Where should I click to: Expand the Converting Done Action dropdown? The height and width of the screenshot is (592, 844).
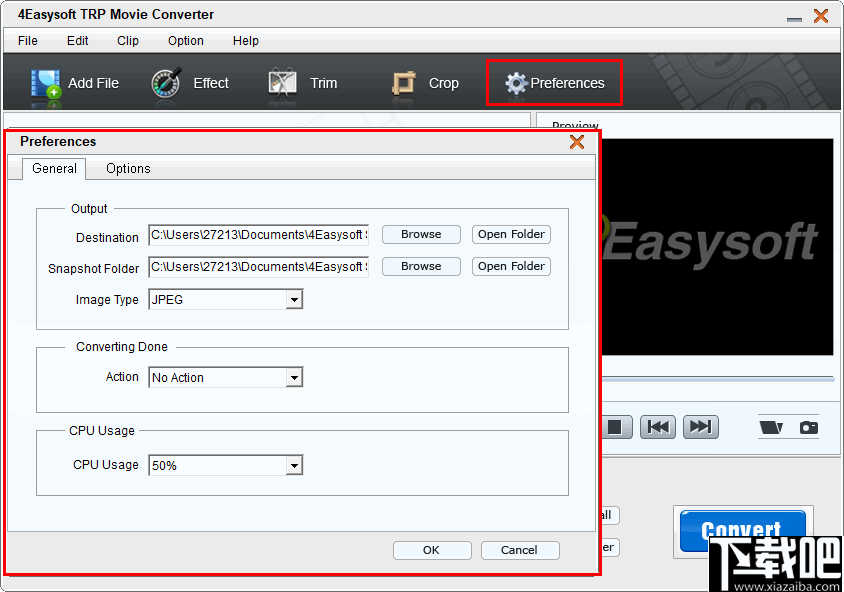[292, 377]
